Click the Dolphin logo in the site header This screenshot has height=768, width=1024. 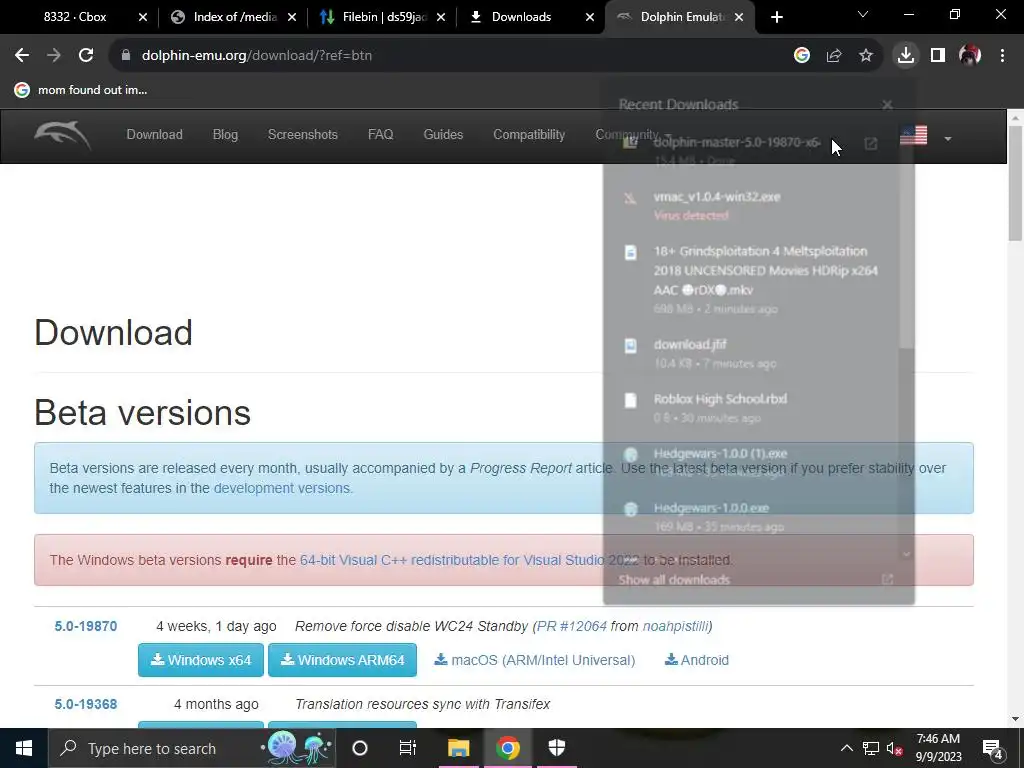point(63,135)
